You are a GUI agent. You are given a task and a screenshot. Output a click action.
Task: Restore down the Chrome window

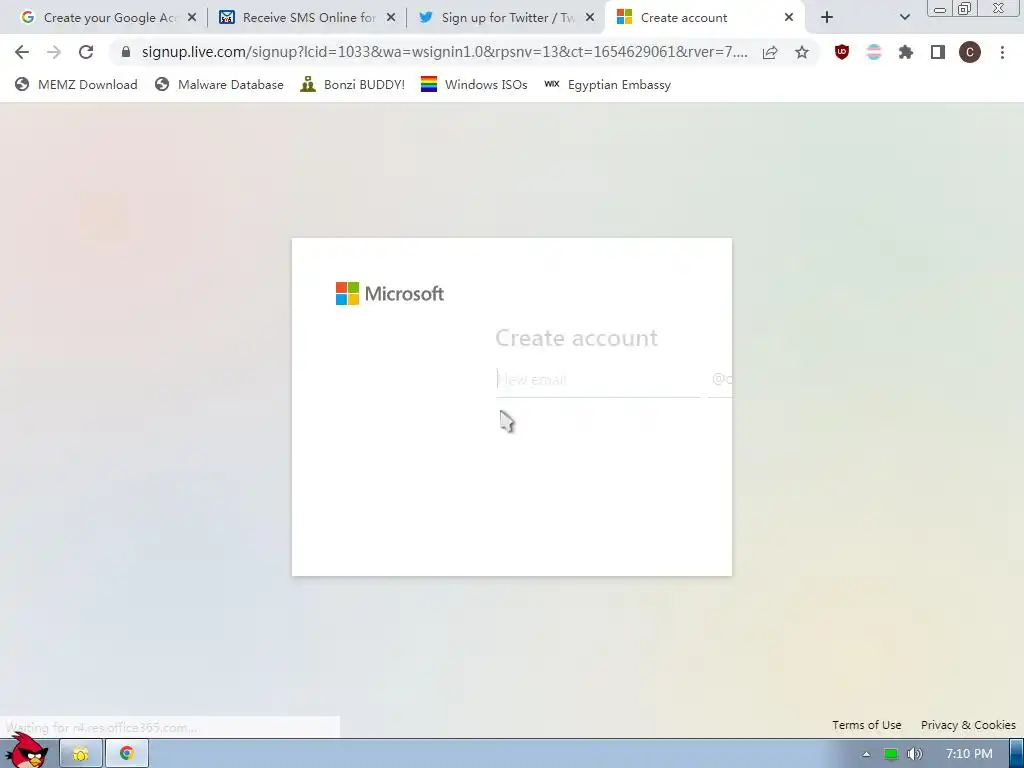point(965,8)
